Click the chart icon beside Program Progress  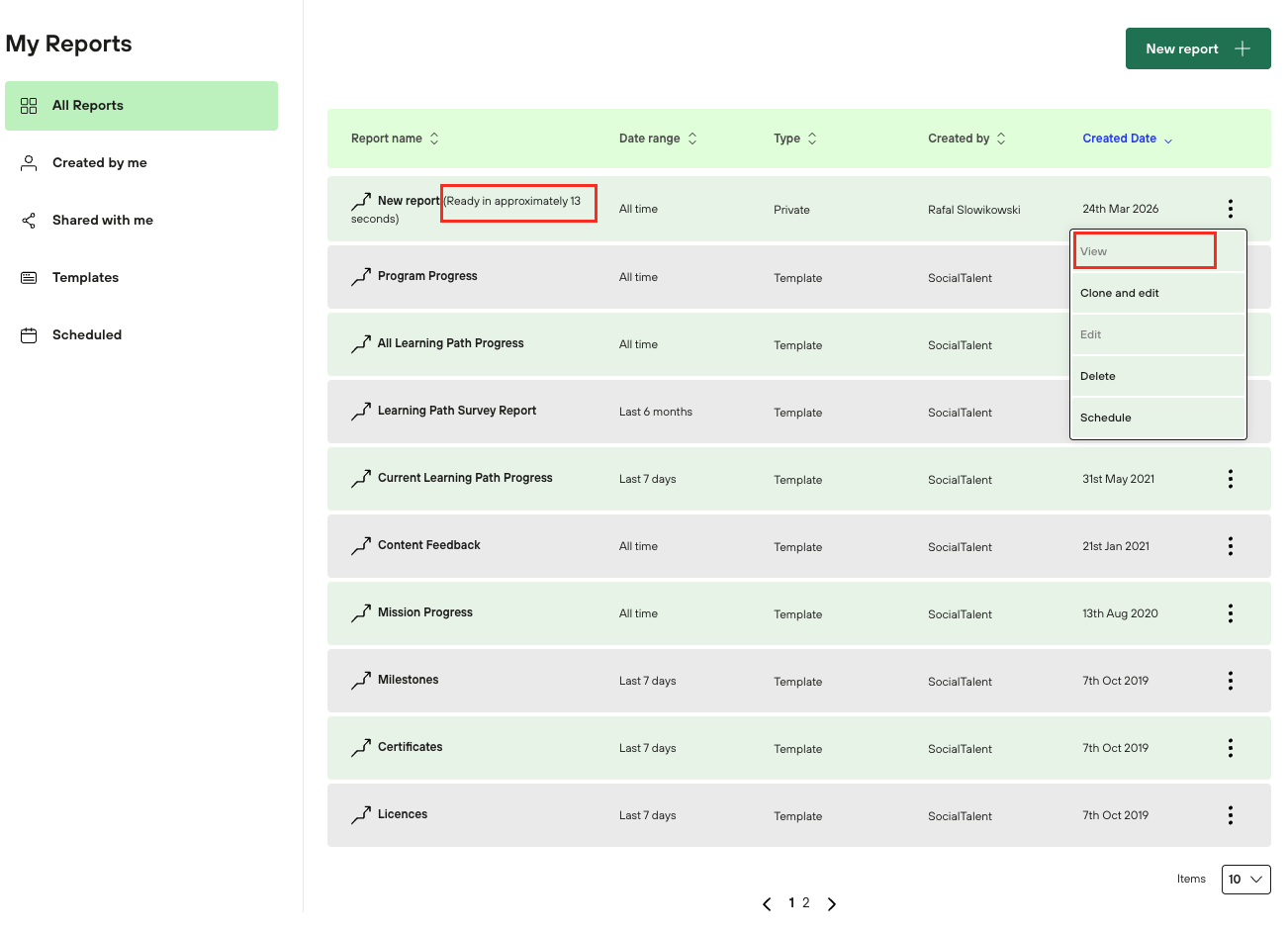pyautogui.click(x=361, y=277)
